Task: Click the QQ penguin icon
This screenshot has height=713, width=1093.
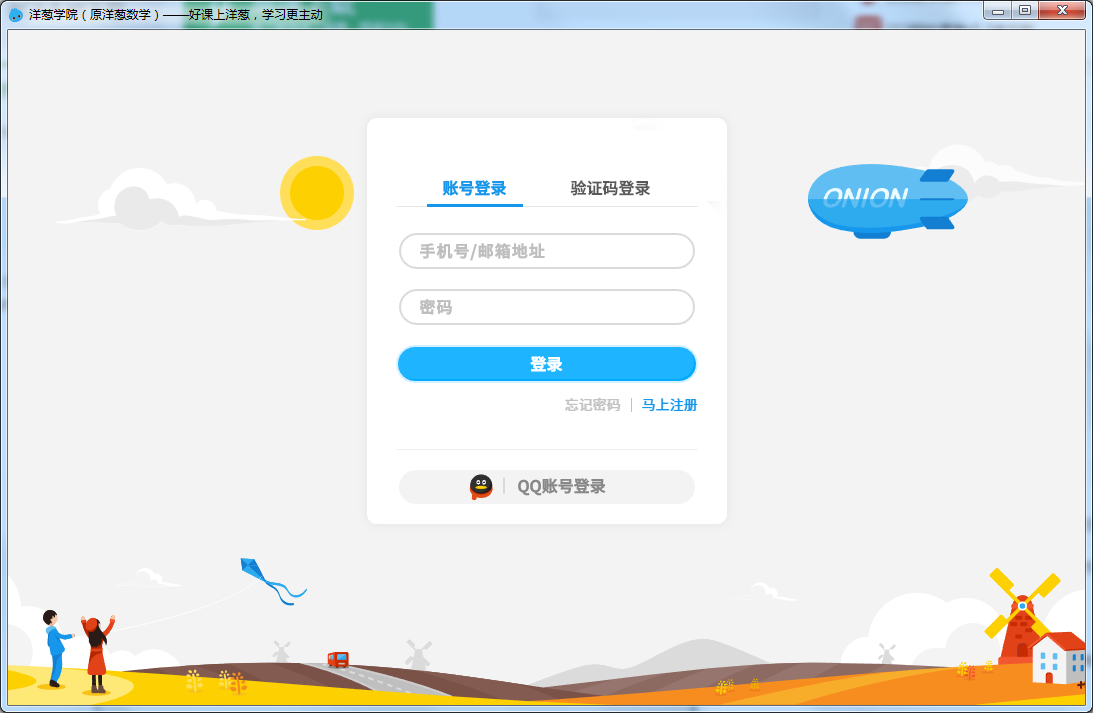Action: point(480,487)
